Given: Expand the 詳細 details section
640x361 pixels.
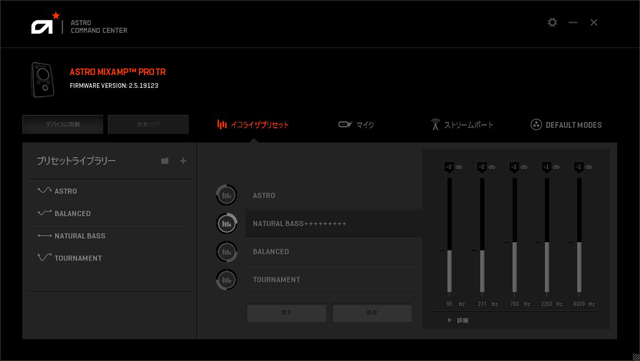Looking at the screenshot, I should (x=458, y=321).
